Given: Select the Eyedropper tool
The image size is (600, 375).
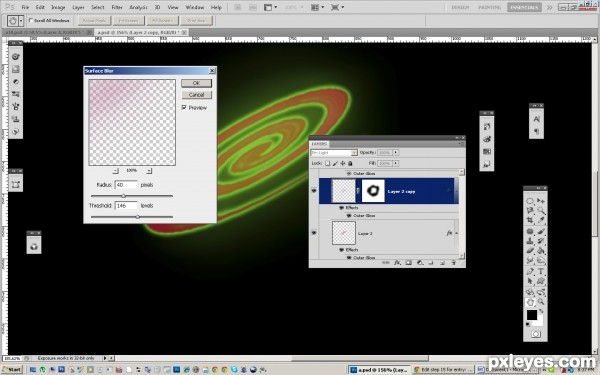Looking at the screenshot, I should tap(541, 220).
